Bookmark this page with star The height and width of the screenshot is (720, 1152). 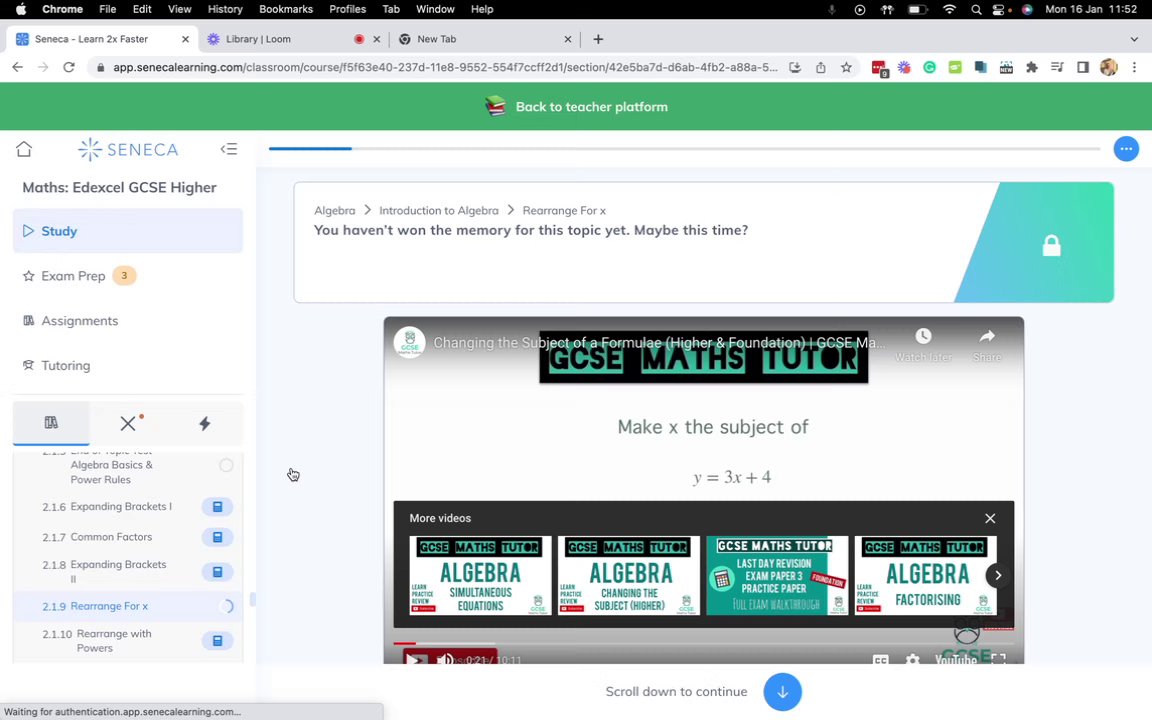point(846,67)
